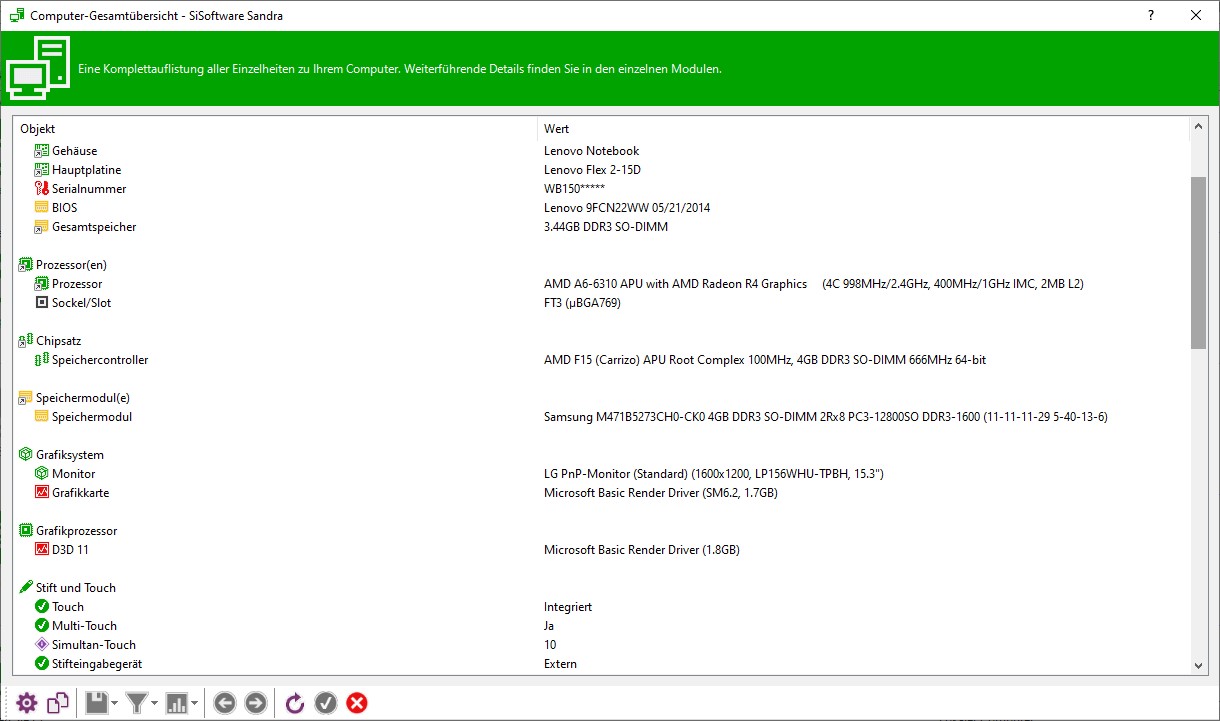Click the D3D 11 row icon
This screenshot has height=721, width=1220.
[41, 550]
